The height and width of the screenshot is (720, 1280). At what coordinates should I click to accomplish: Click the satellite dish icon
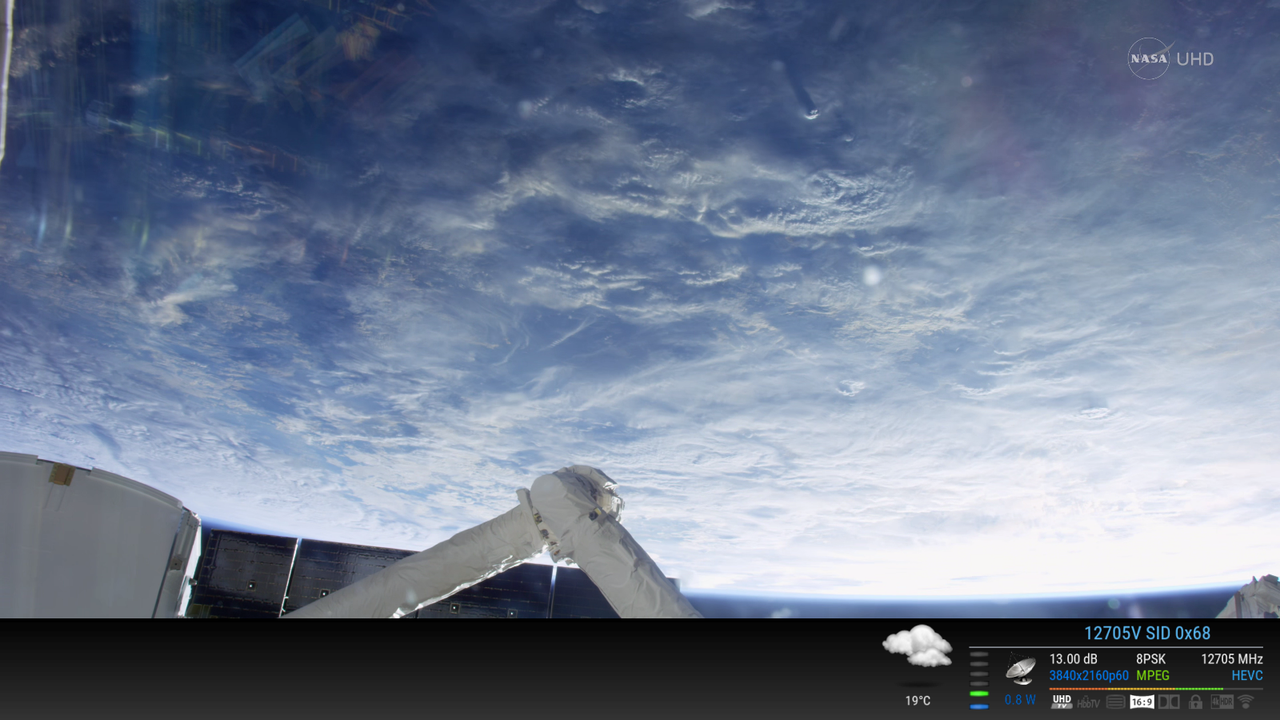coord(1021,668)
